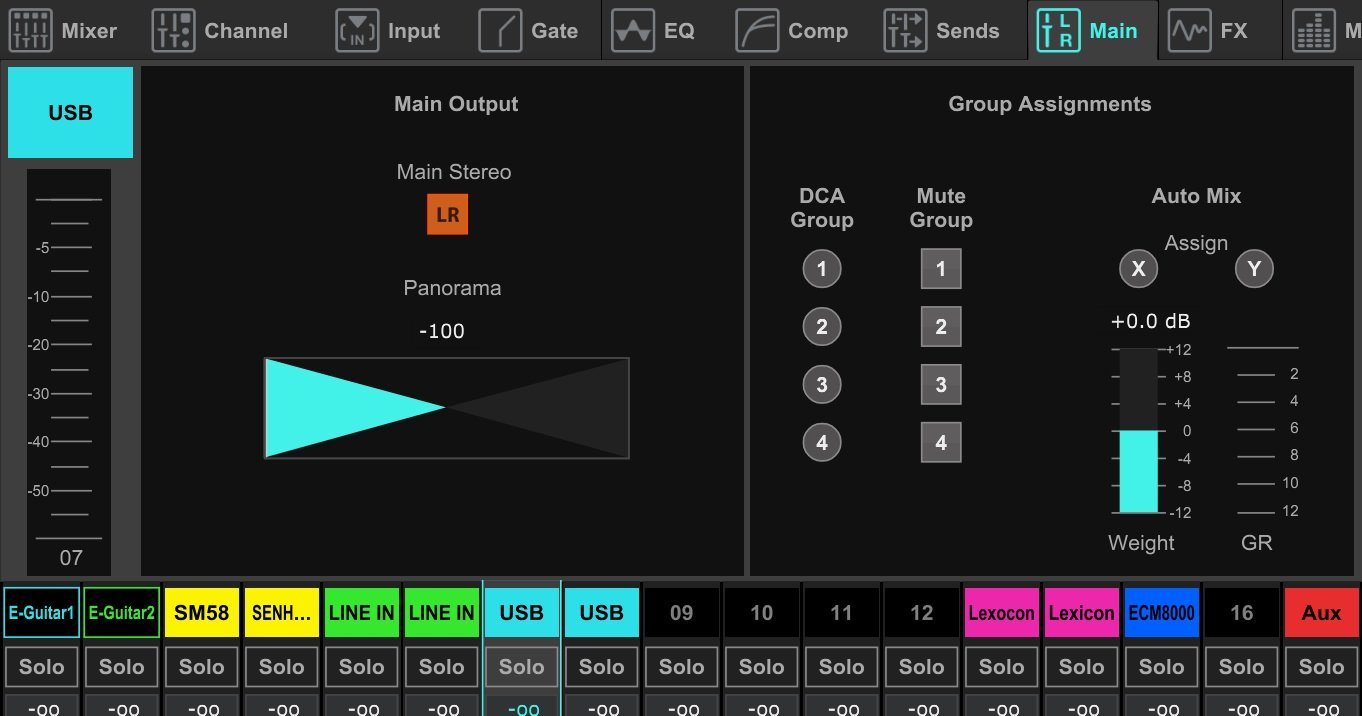The height and width of the screenshot is (716, 1362).
Task: Switch to the Main tab
Action: click(x=1092, y=31)
